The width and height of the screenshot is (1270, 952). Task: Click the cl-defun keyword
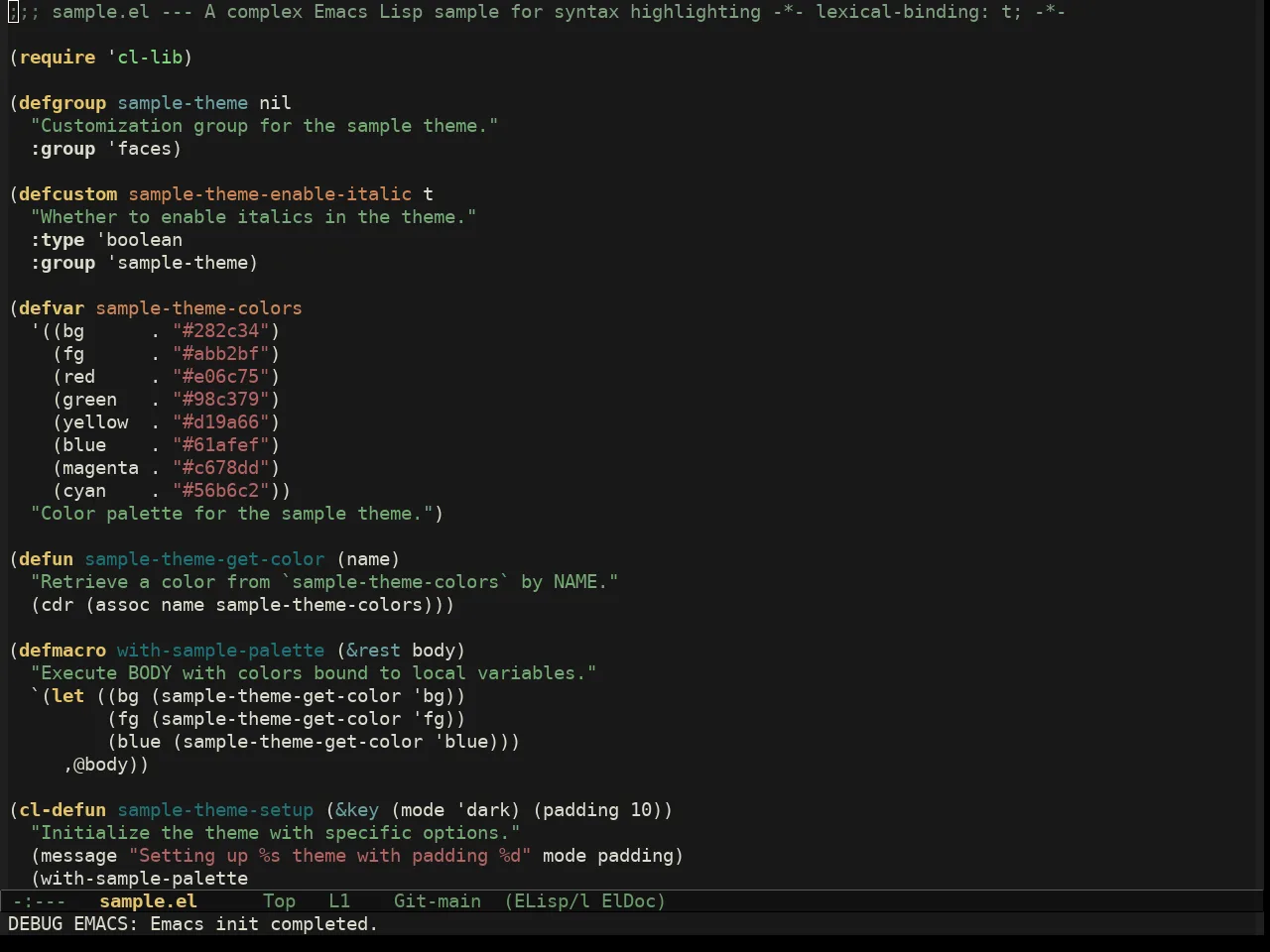[62, 809]
